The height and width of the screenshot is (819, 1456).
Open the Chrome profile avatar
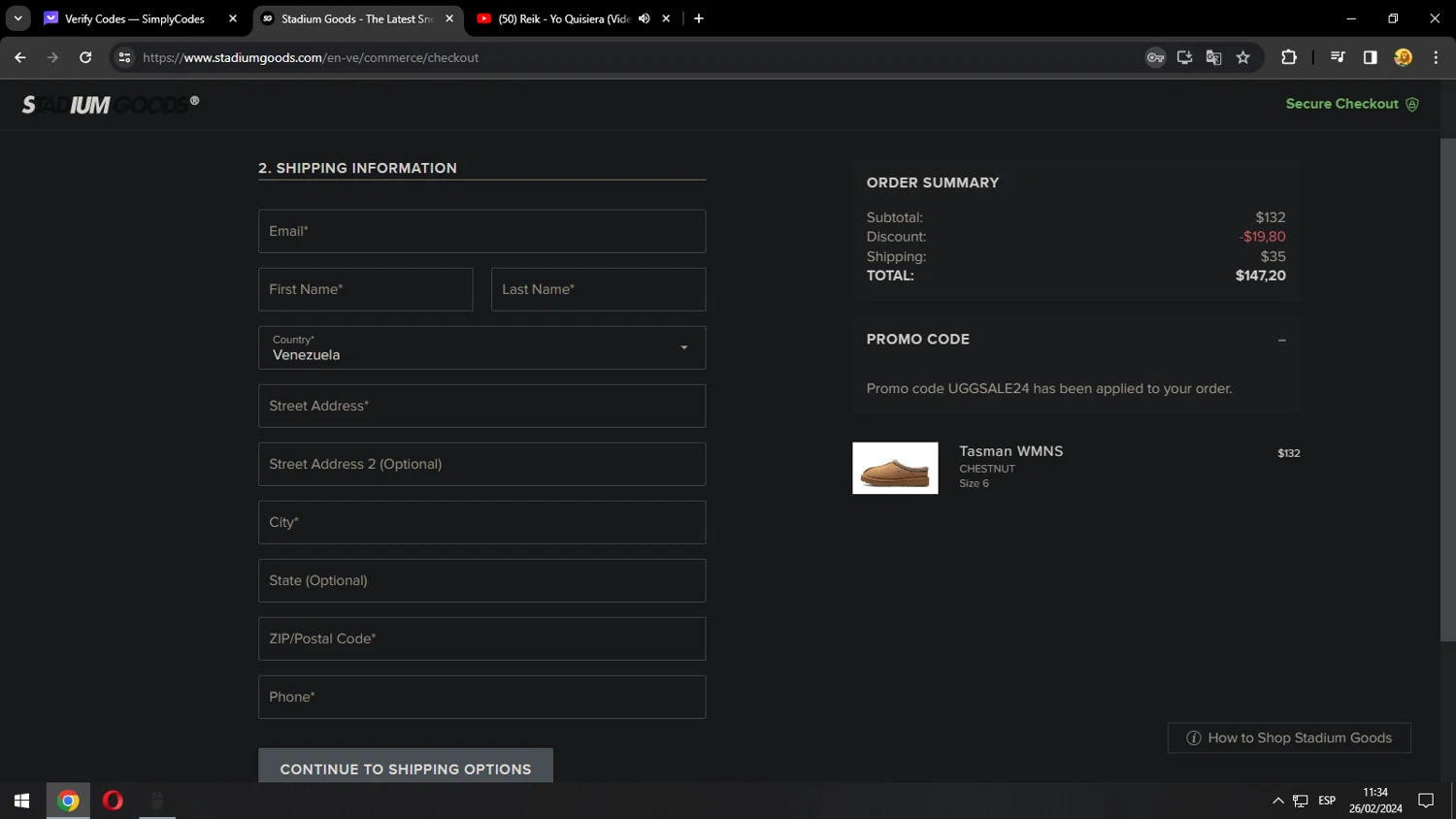(x=1404, y=57)
